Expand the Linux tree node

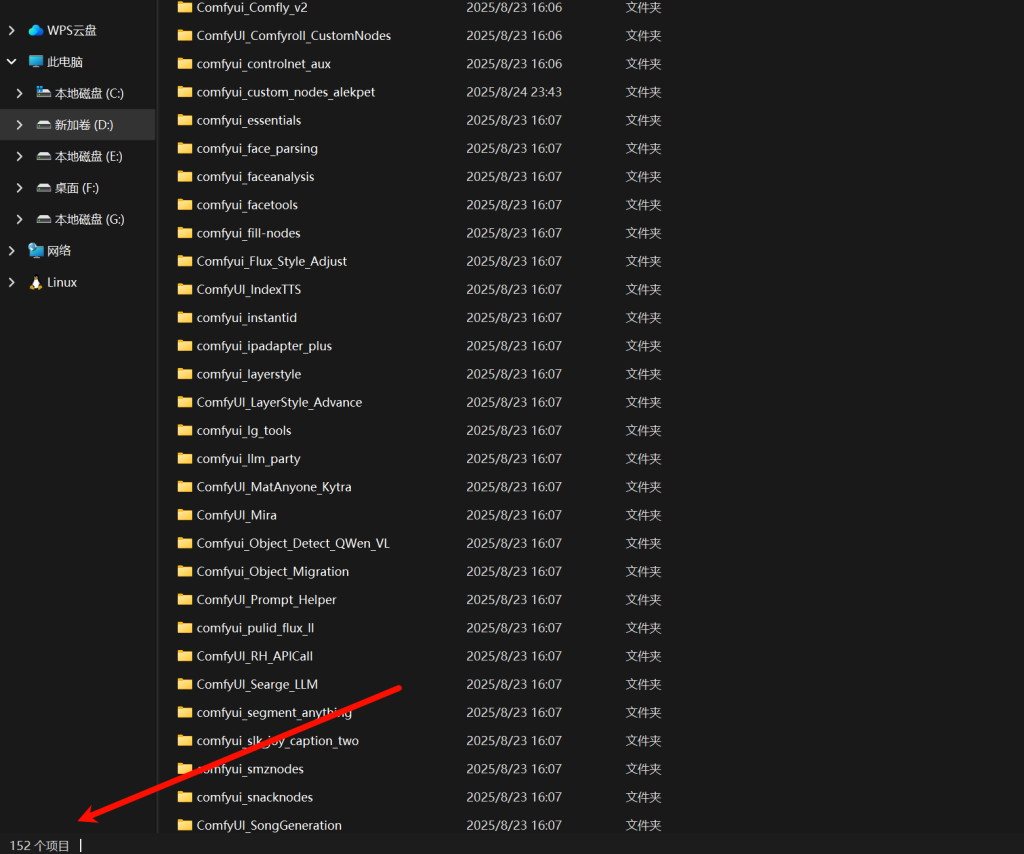[12, 282]
